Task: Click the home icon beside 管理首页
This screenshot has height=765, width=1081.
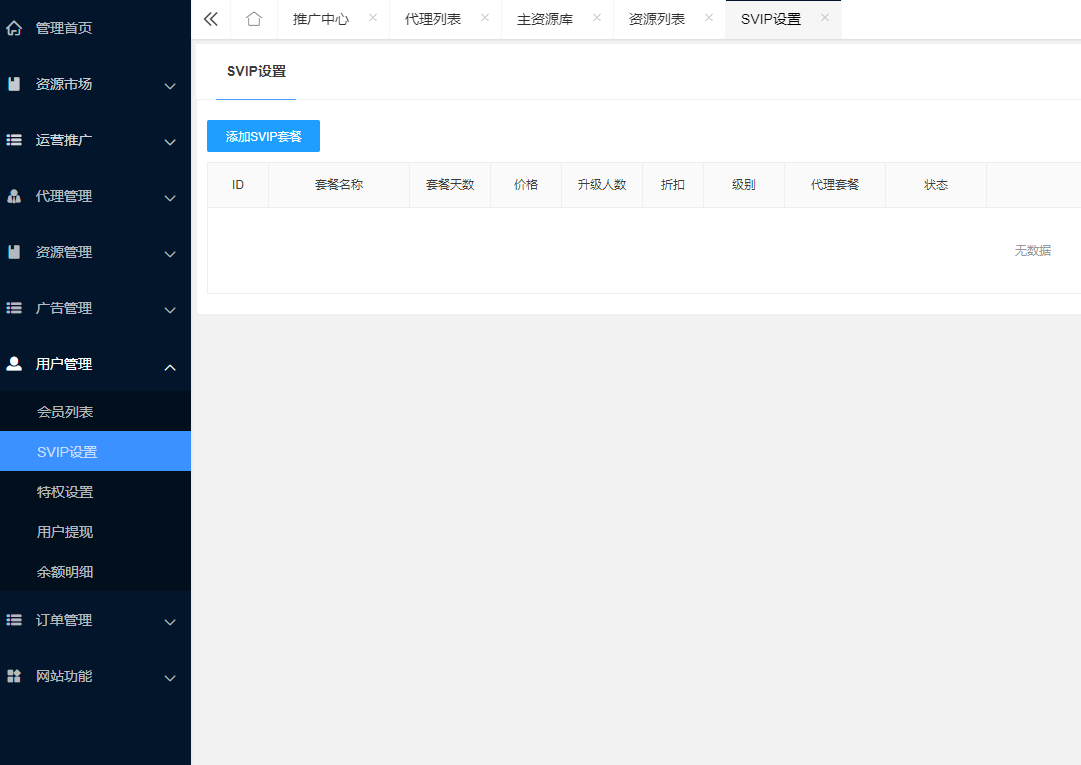Action: (x=14, y=28)
